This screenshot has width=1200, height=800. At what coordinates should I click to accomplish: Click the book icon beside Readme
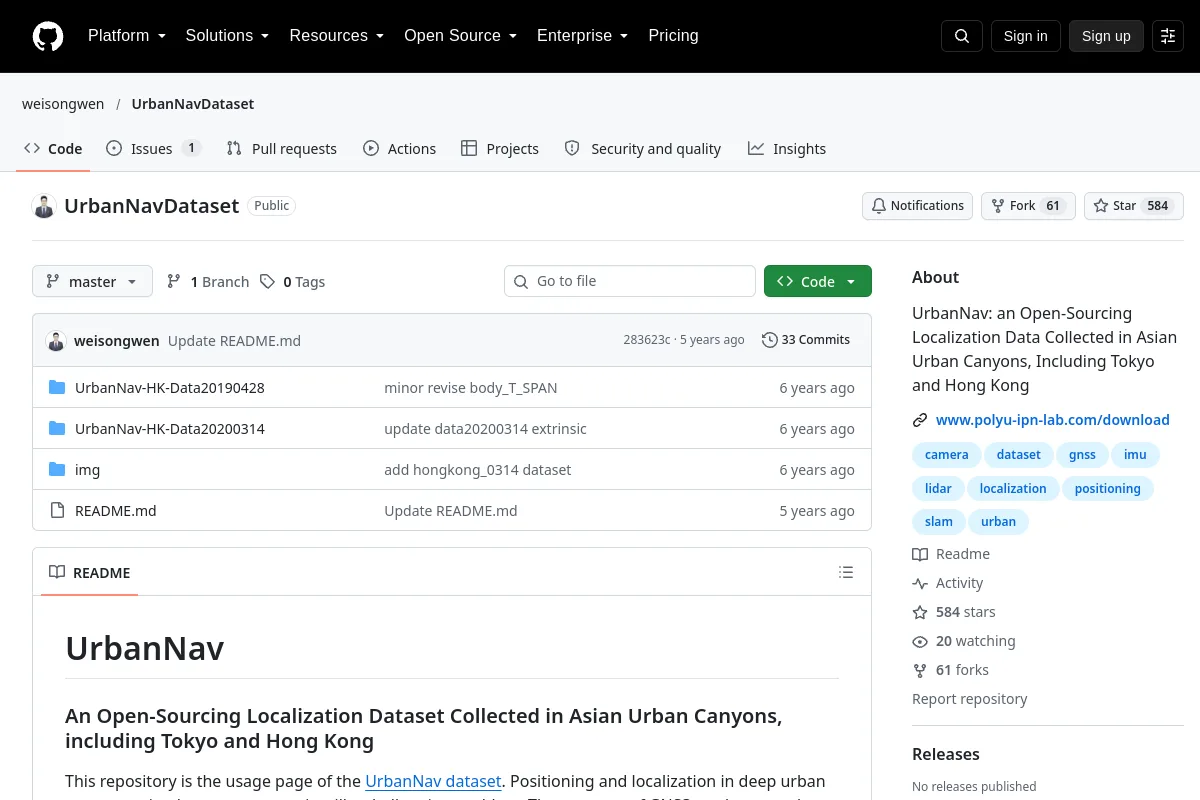click(x=920, y=554)
